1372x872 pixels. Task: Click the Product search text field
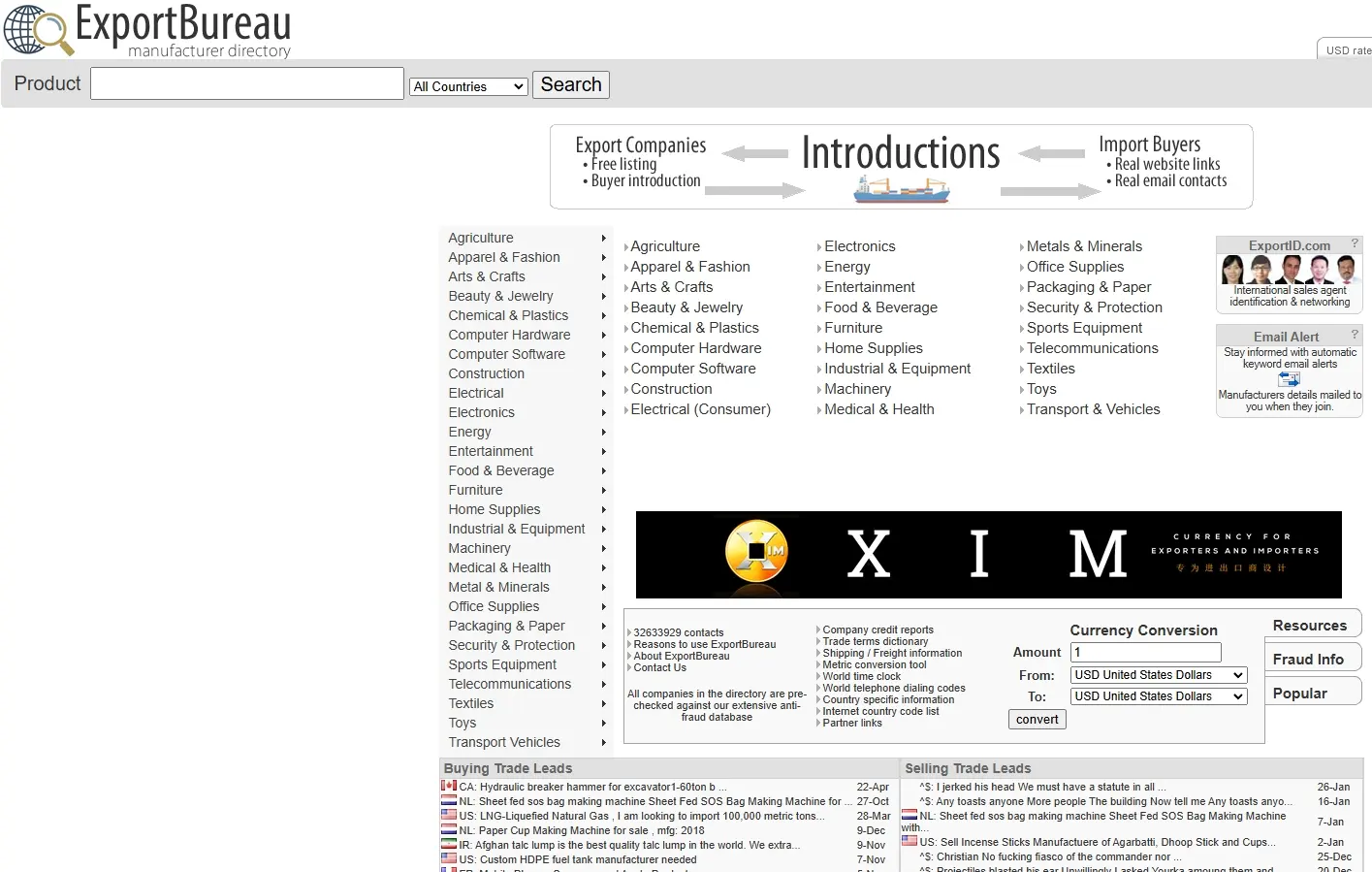pos(247,84)
